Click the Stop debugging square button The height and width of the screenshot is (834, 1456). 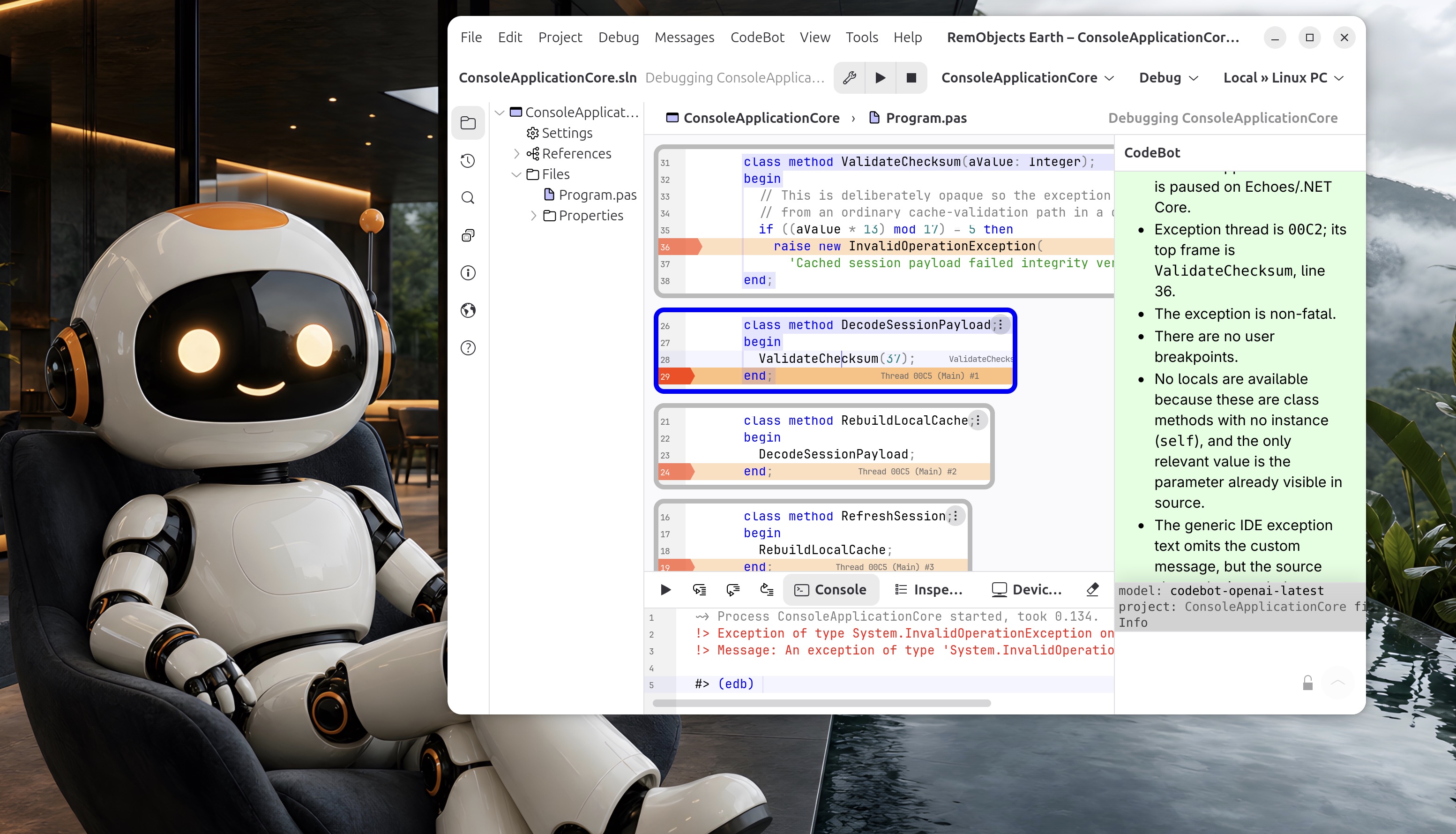pos(911,77)
